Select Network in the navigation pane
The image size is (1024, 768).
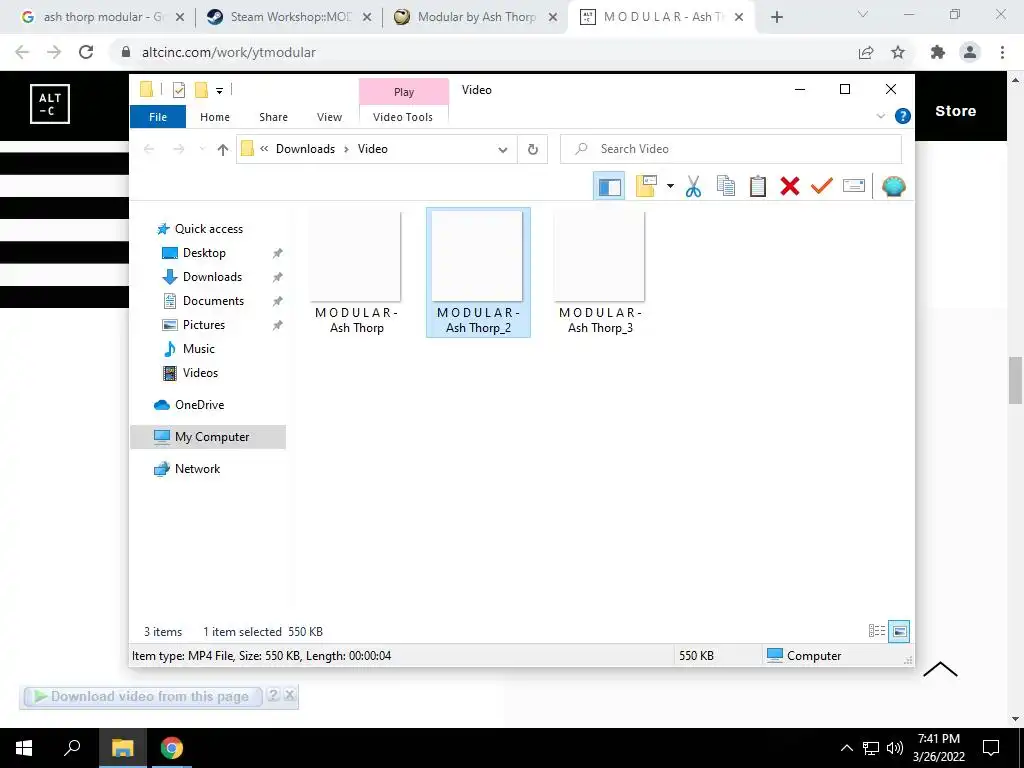point(197,469)
